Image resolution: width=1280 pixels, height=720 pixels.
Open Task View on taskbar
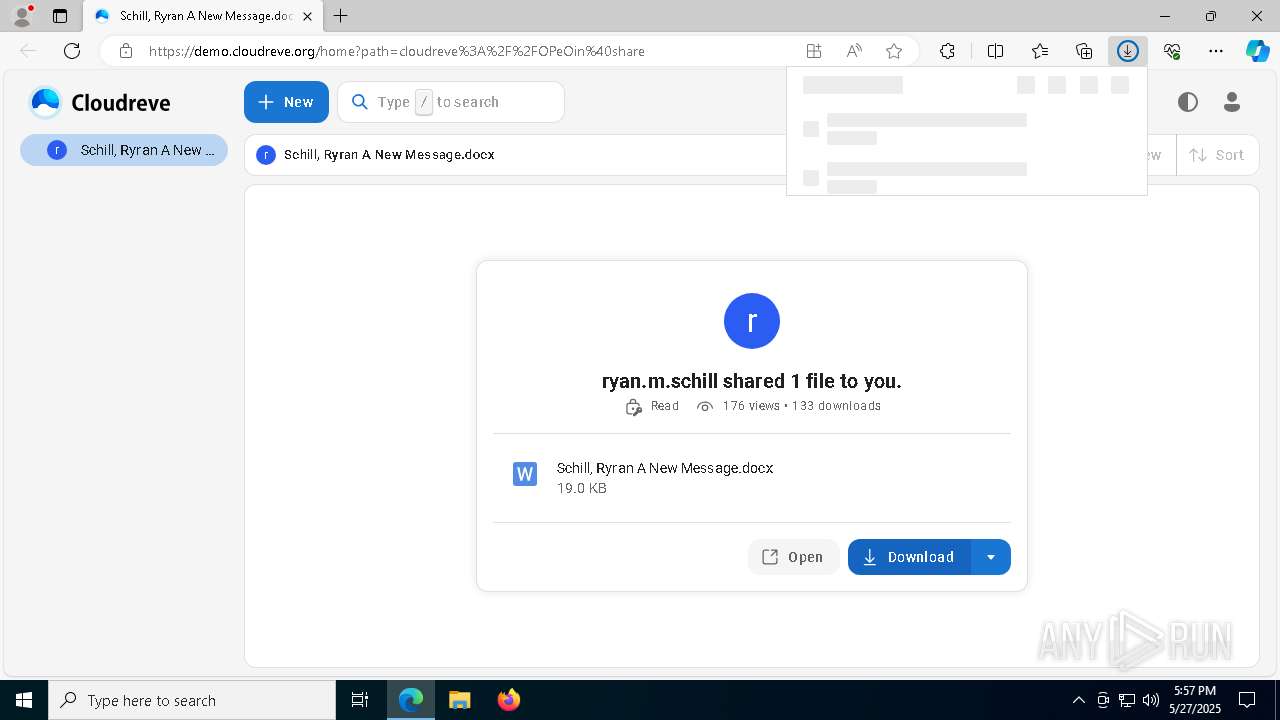[x=360, y=700]
